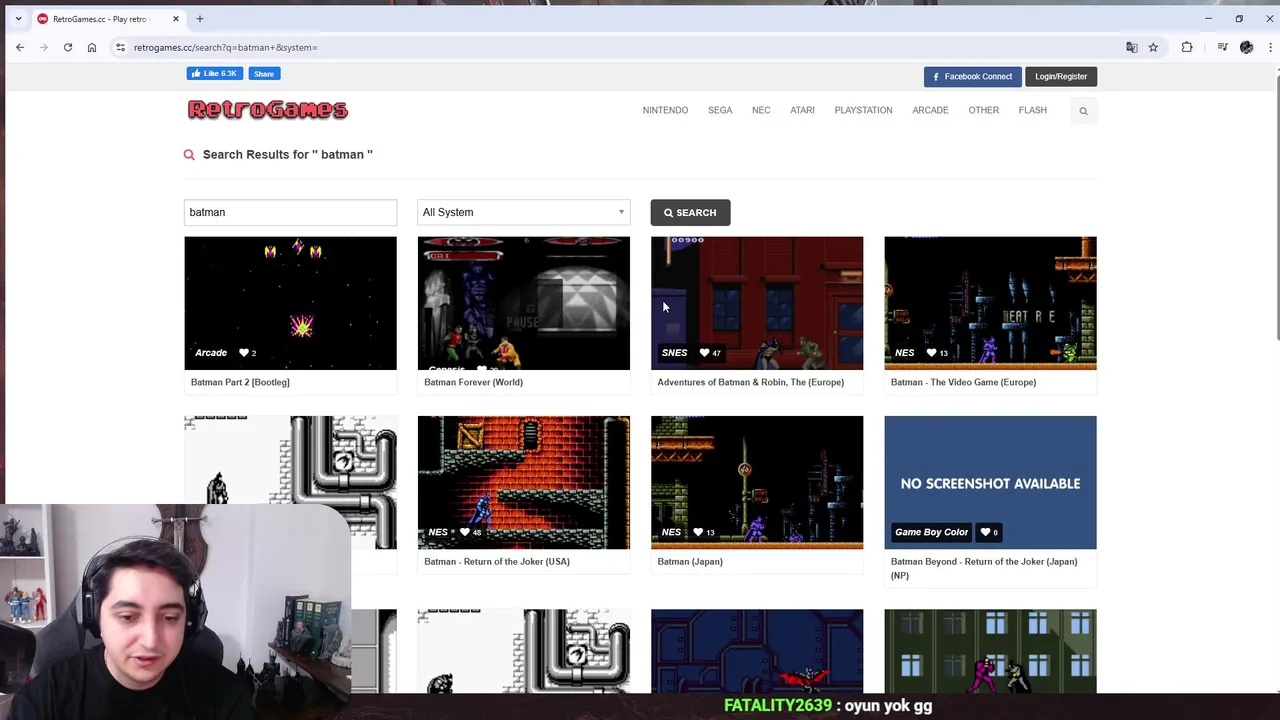Click heart icon on Adventures of Batman card
This screenshot has width=1280, height=720.
(x=704, y=353)
